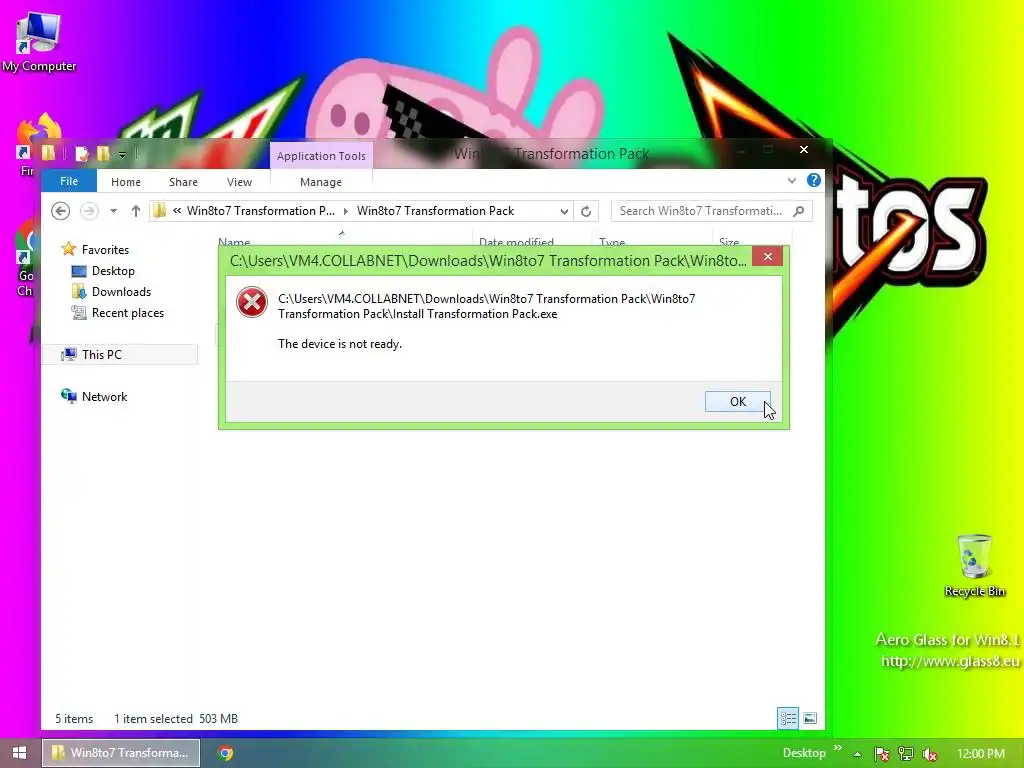The height and width of the screenshot is (768, 1024).
Task: Open the File menu in Explorer
Action: coord(69,182)
